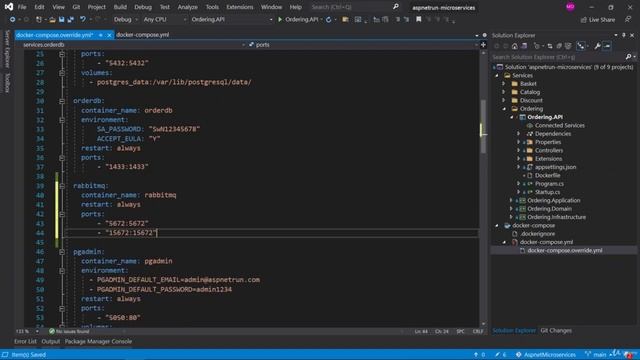Open the Git menu
The width and height of the screenshot is (640, 360).
pos(76,7)
